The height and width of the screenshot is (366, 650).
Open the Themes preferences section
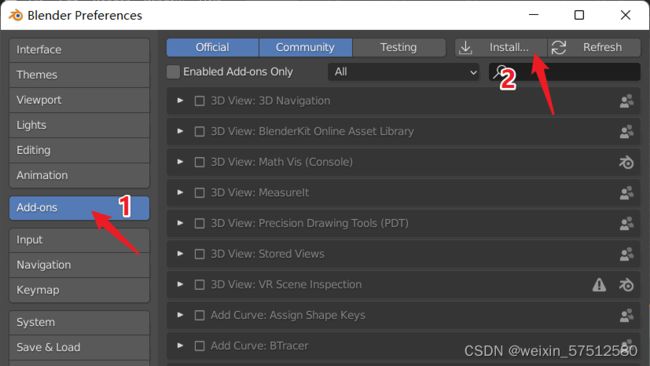tap(79, 75)
